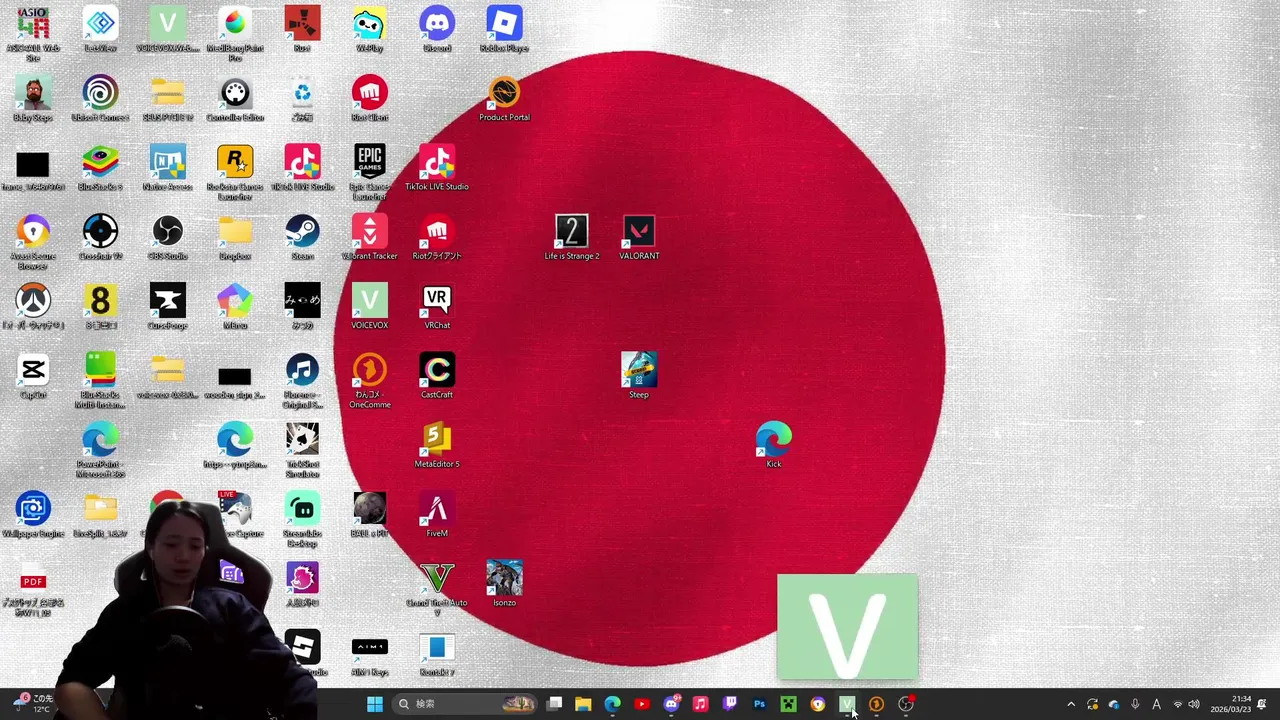Open the volume control in tray
Screen dimensions: 1280x720
click(x=1194, y=704)
